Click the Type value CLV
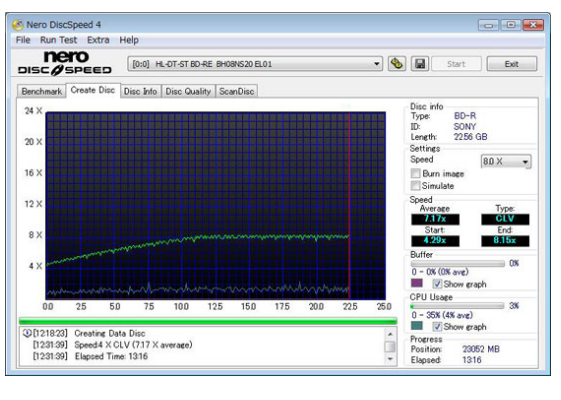This screenshot has width=561, height=400. 505,219
